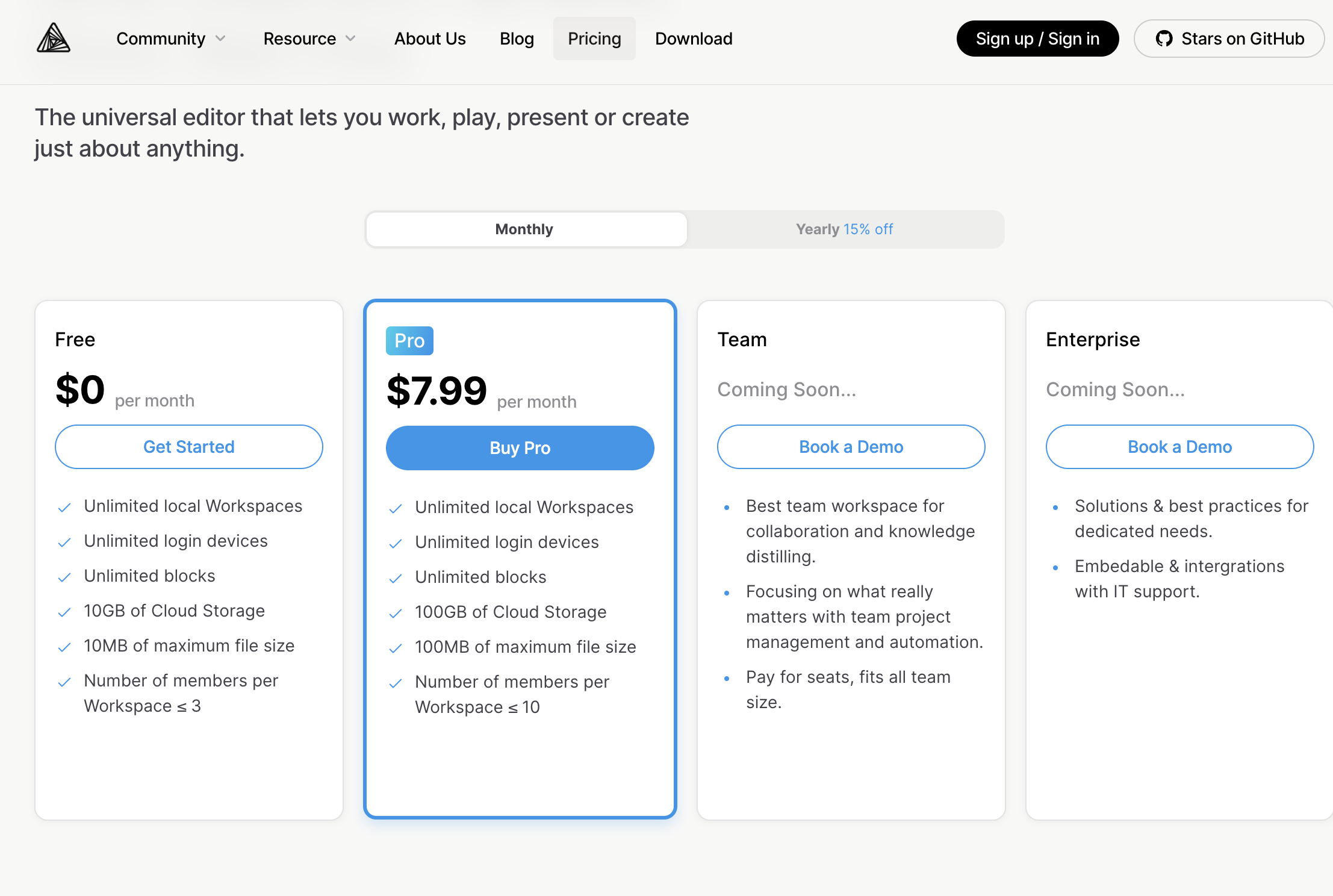
Task: Click the checkmark next to Unlimited blocks
Action: click(x=64, y=577)
